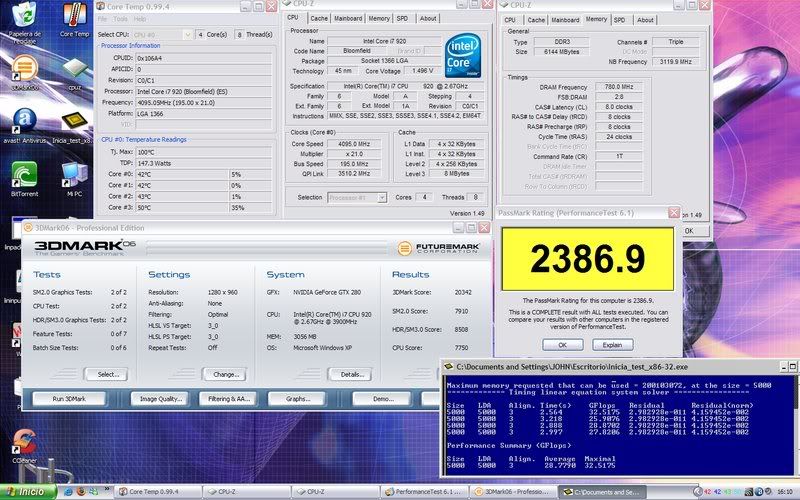Switch to the CPU tab in the CPU-Z memory window

pyautogui.click(x=510, y=20)
